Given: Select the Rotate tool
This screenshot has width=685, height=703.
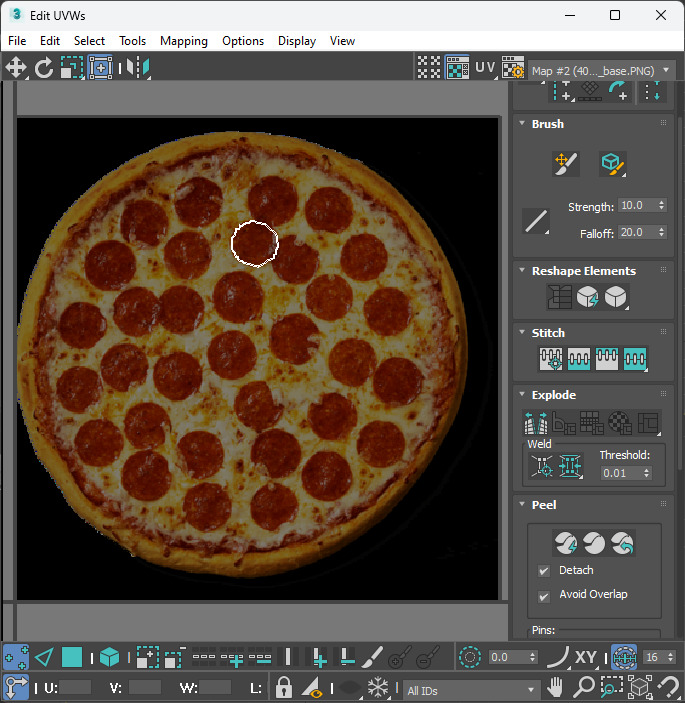Looking at the screenshot, I should [44, 68].
